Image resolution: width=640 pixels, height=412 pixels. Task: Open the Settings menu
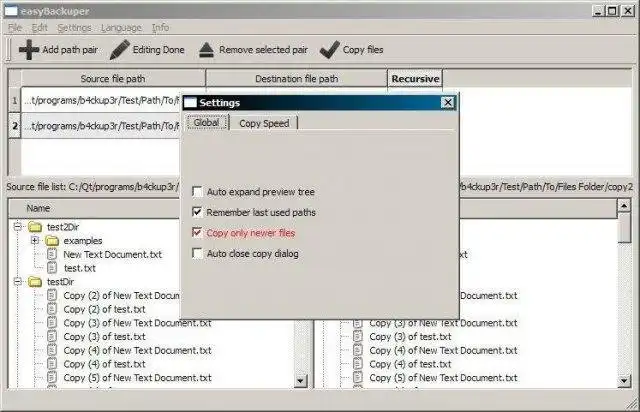(x=74, y=28)
